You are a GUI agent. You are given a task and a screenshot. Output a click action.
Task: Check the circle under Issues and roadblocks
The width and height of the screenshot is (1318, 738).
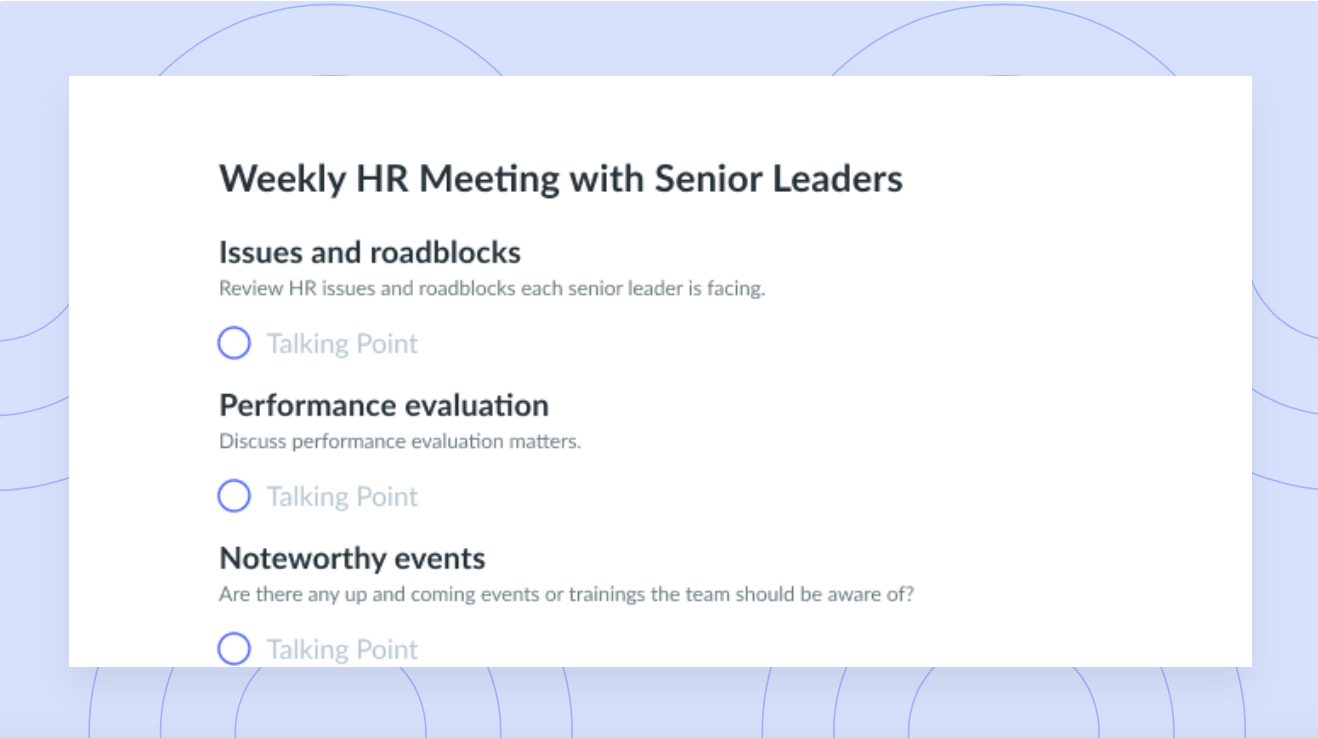[x=234, y=344]
